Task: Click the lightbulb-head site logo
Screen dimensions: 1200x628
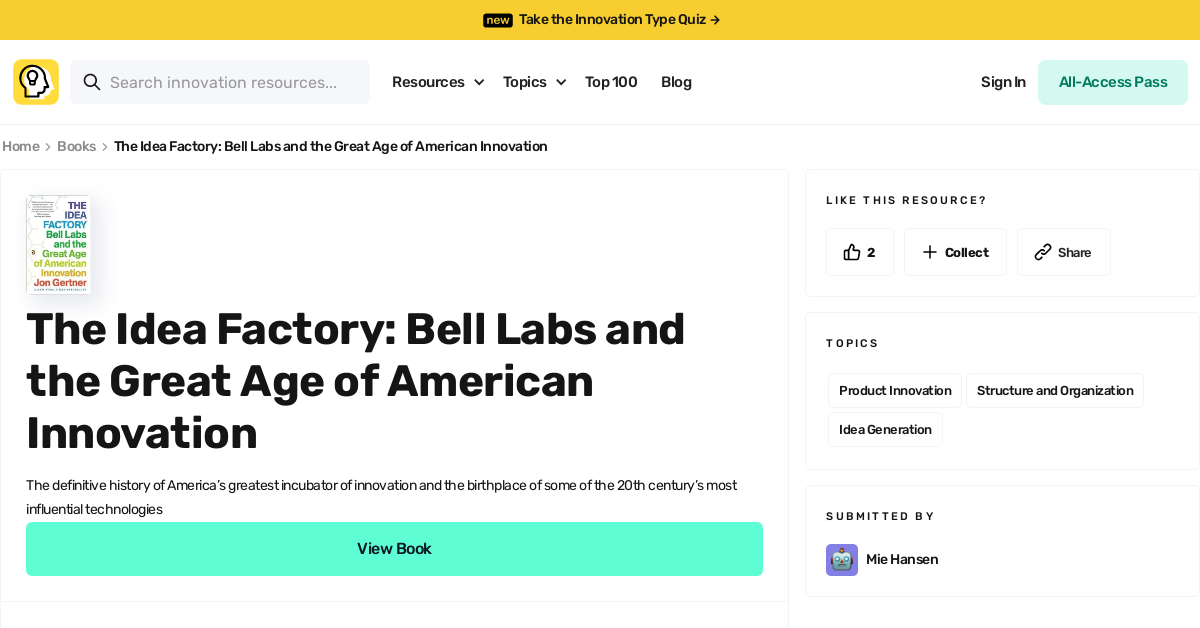Action: 35,82
